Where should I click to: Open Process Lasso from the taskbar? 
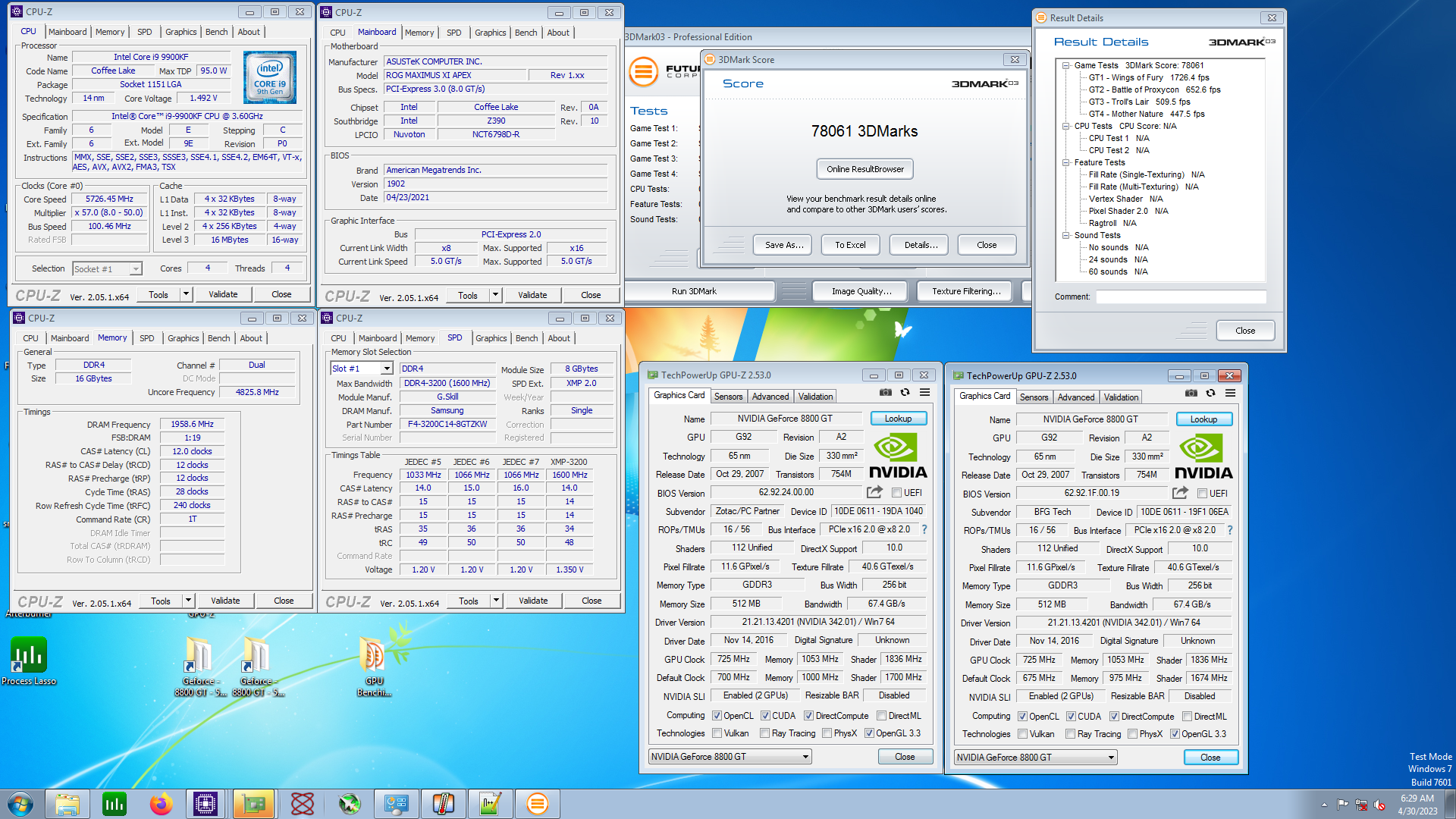tap(115, 804)
